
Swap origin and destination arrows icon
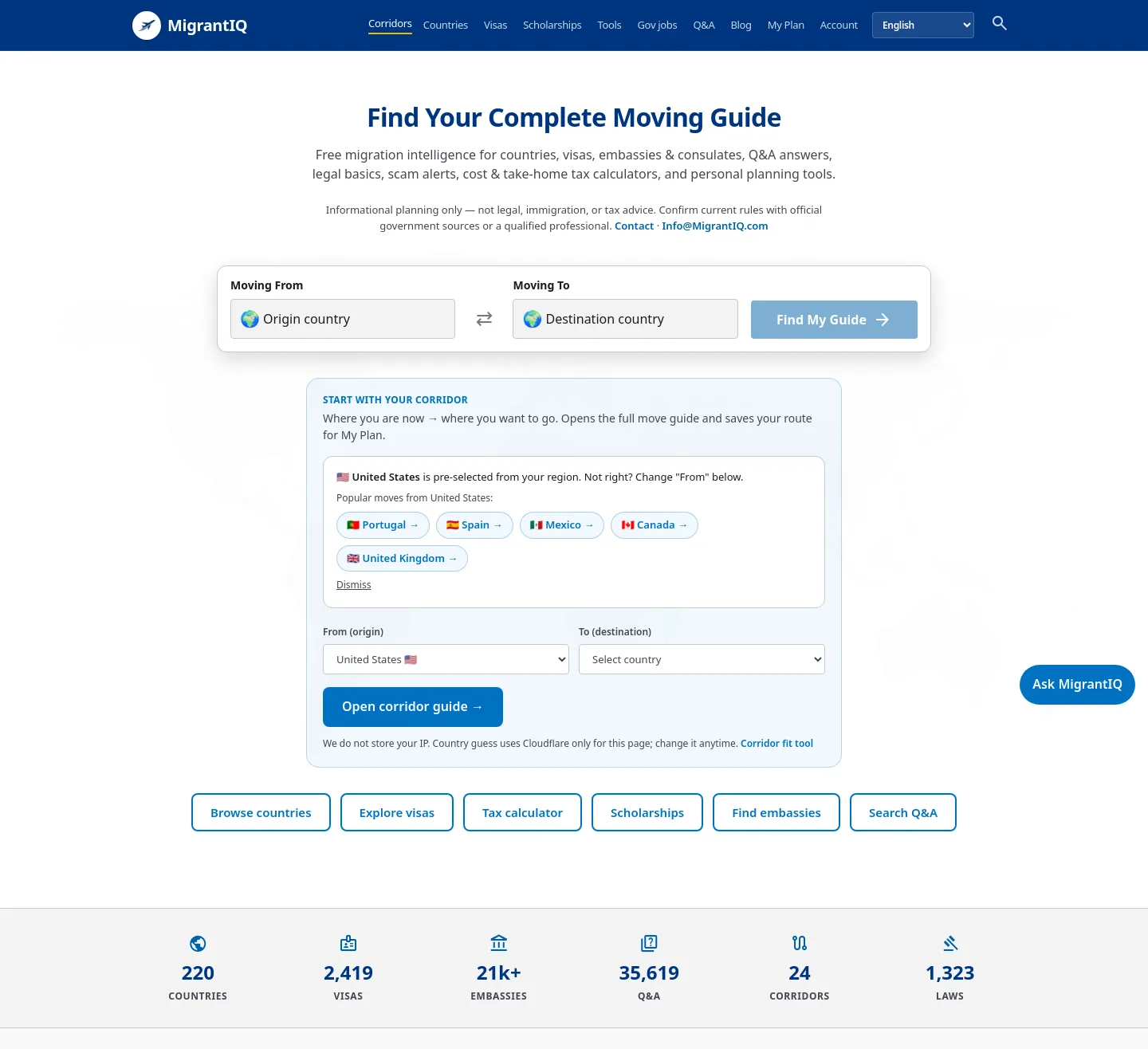[x=484, y=319]
